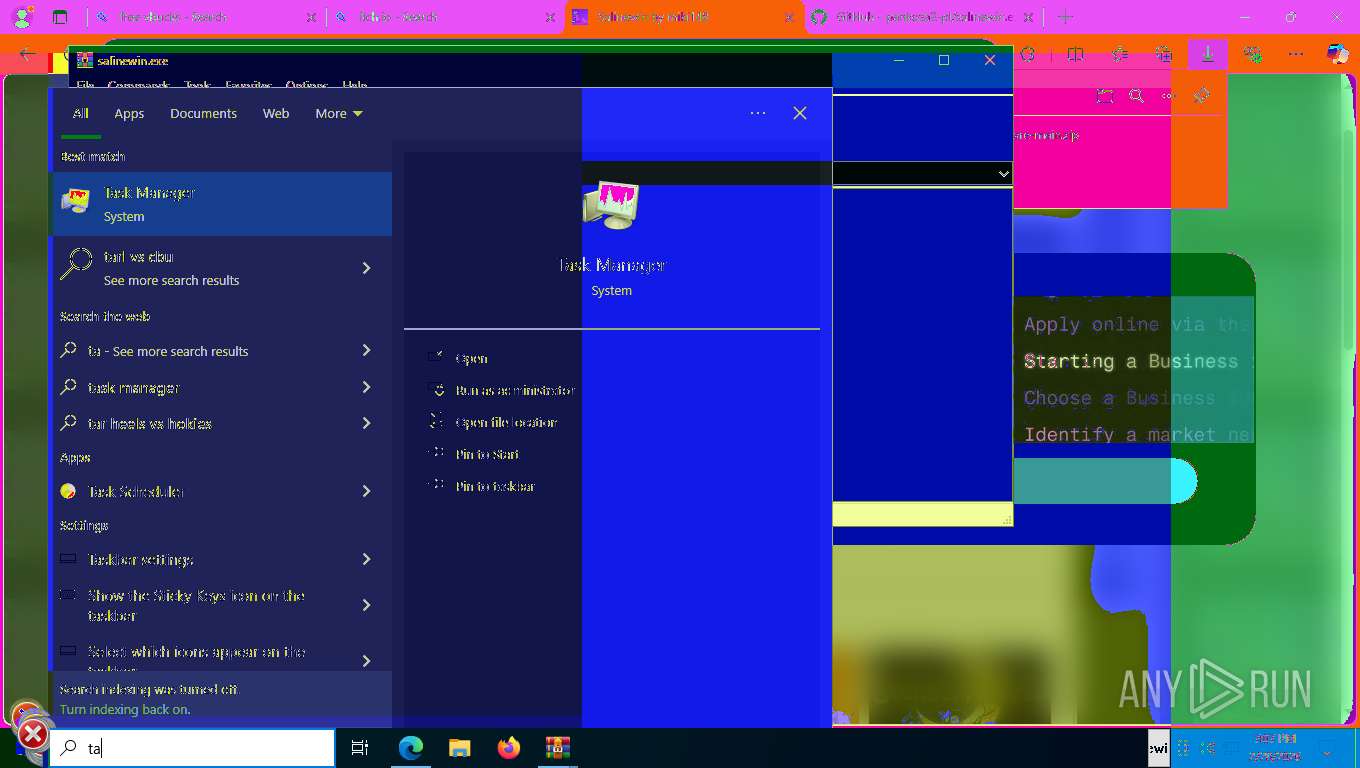Open File Explorer from taskbar
Viewport: 1360px width, 768px height.
point(459,748)
